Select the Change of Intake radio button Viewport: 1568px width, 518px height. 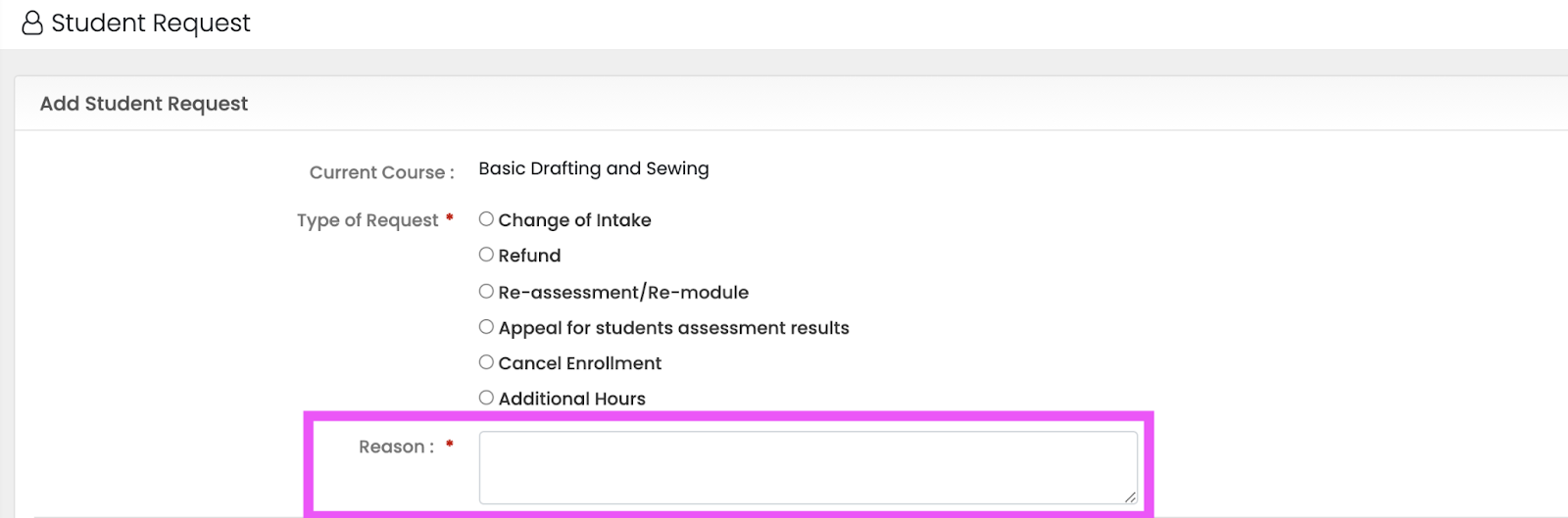coord(486,219)
